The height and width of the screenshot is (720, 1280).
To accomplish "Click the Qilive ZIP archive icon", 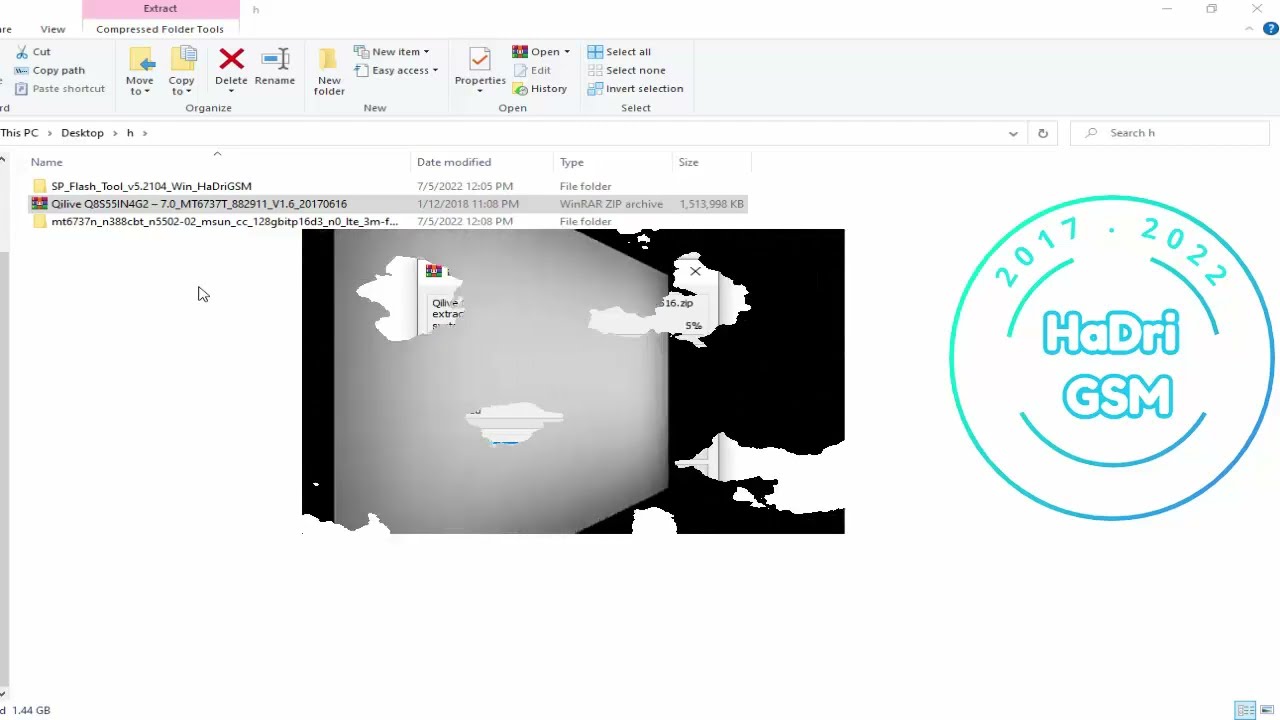I will pyautogui.click(x=40, y=204).
